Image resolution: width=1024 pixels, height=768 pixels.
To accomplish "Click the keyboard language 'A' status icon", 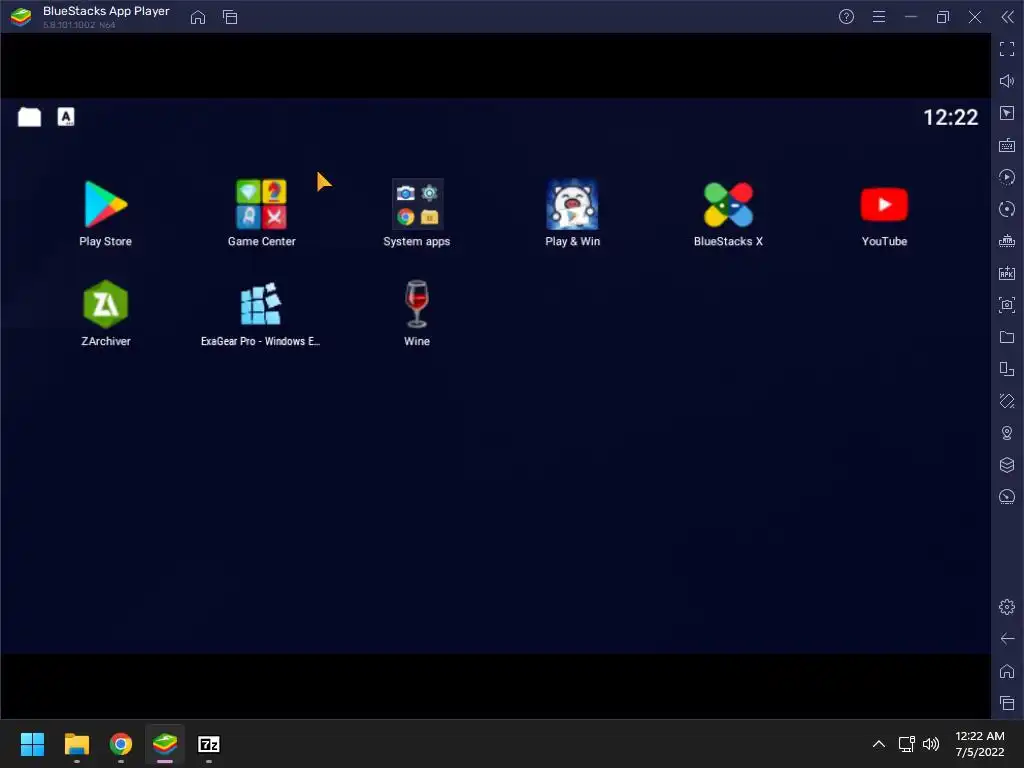I will [66, 117].
